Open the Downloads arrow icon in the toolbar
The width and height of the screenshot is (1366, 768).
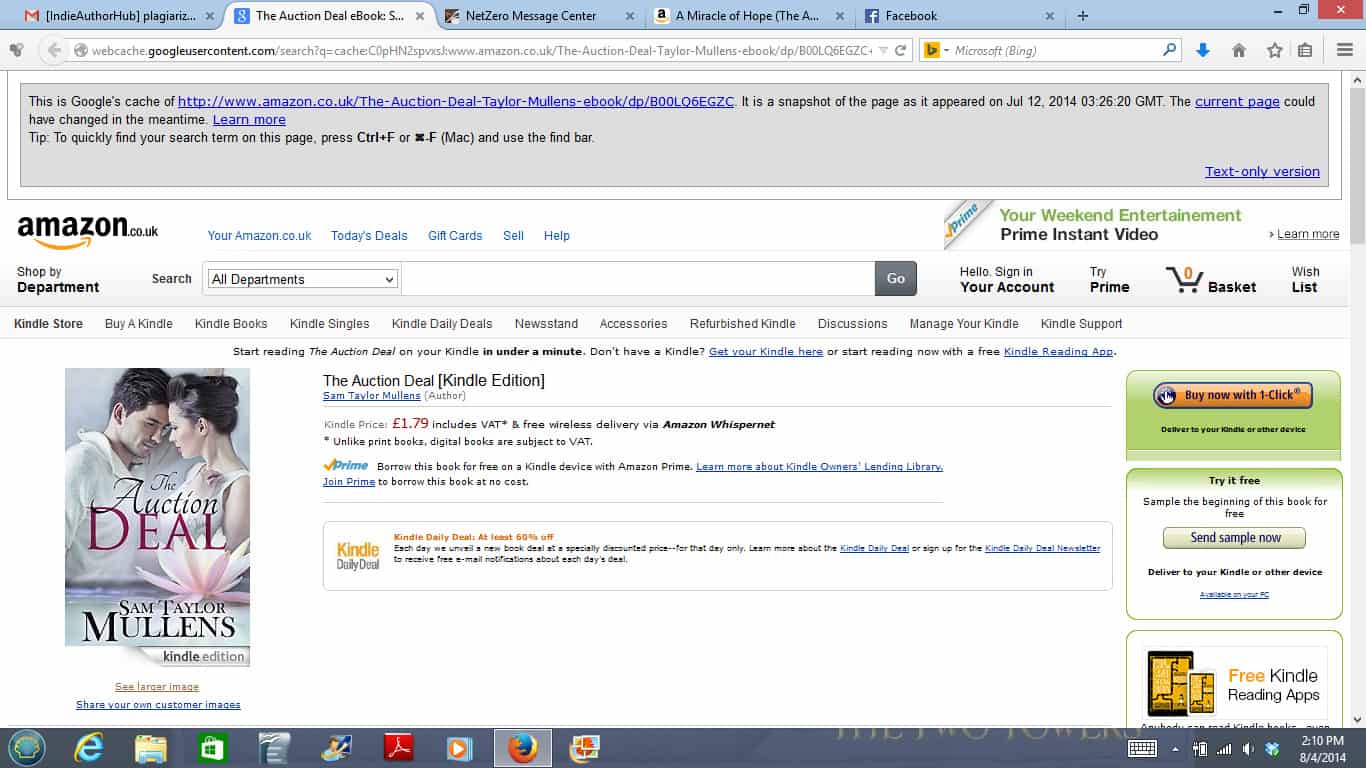click(1203, 50)
